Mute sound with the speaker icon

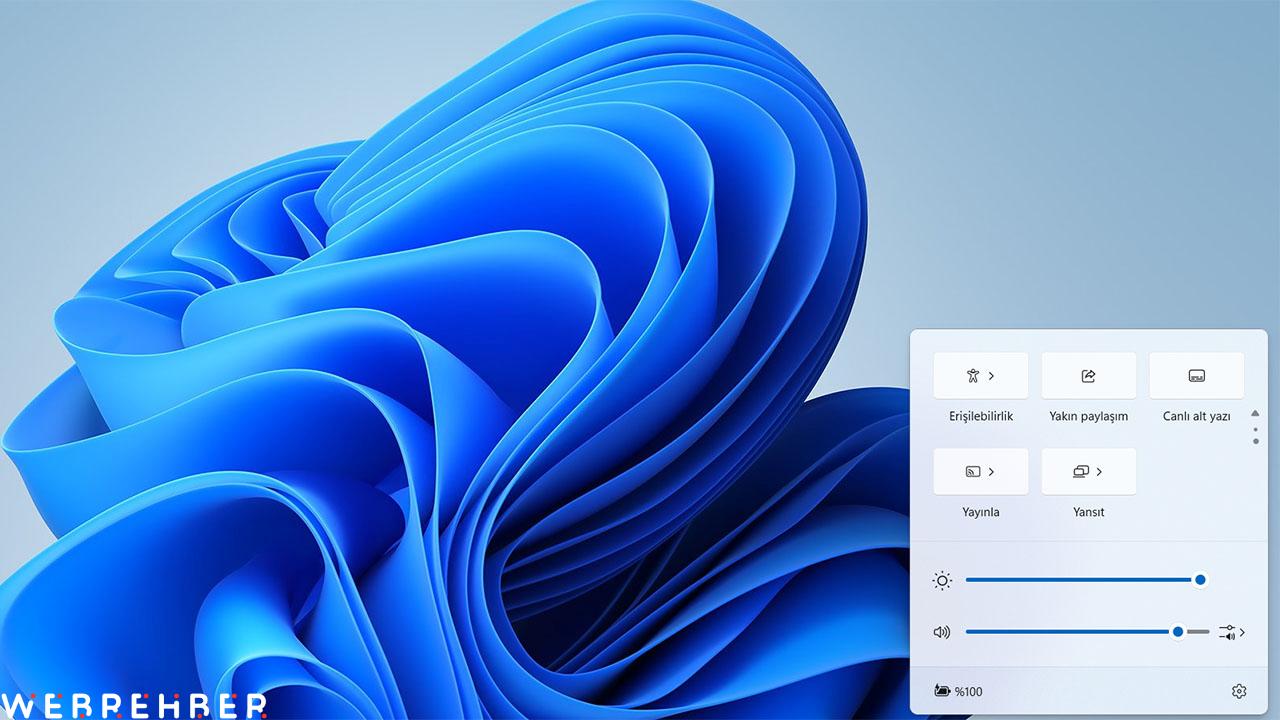pyautogui.click(x=941, y=632)
